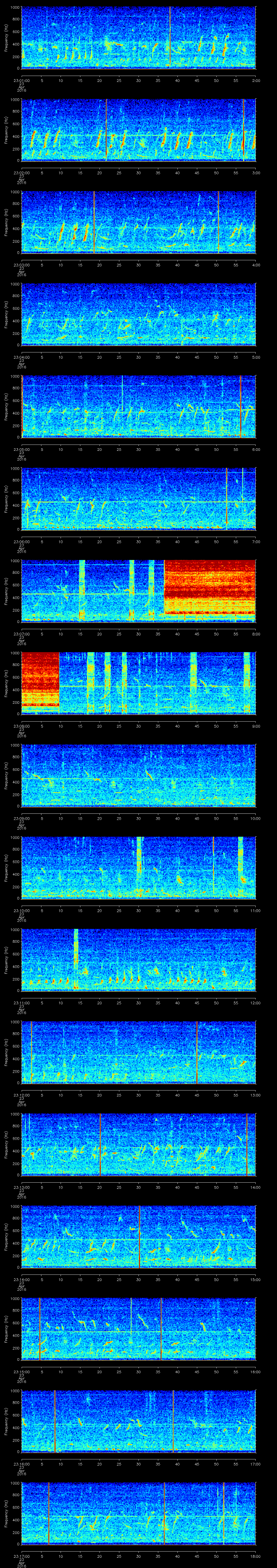Select the spectrogram panel starting at 23:02:00
The width and height of the screenshot is (277, 1568).
click(x=139, y=130)
